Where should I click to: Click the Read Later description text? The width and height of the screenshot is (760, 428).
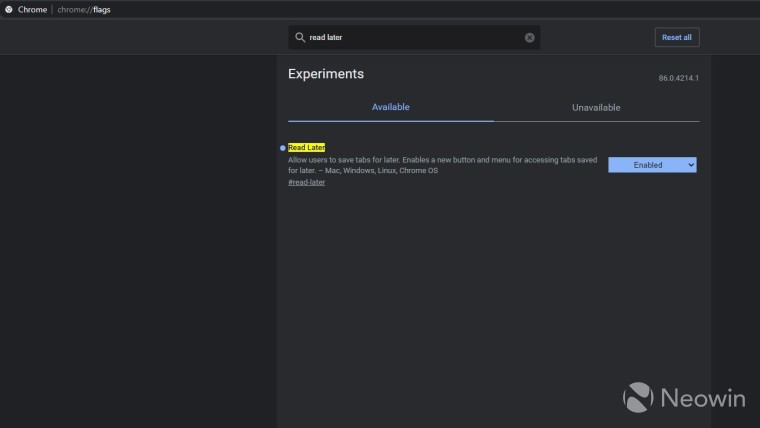coord(440,165)
